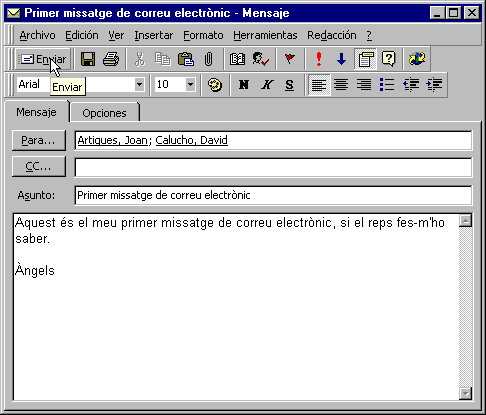The width and height of the screenshot is (486, 415).
Task: Click the Save floppy disk icon
Action: tap(88, 59)
